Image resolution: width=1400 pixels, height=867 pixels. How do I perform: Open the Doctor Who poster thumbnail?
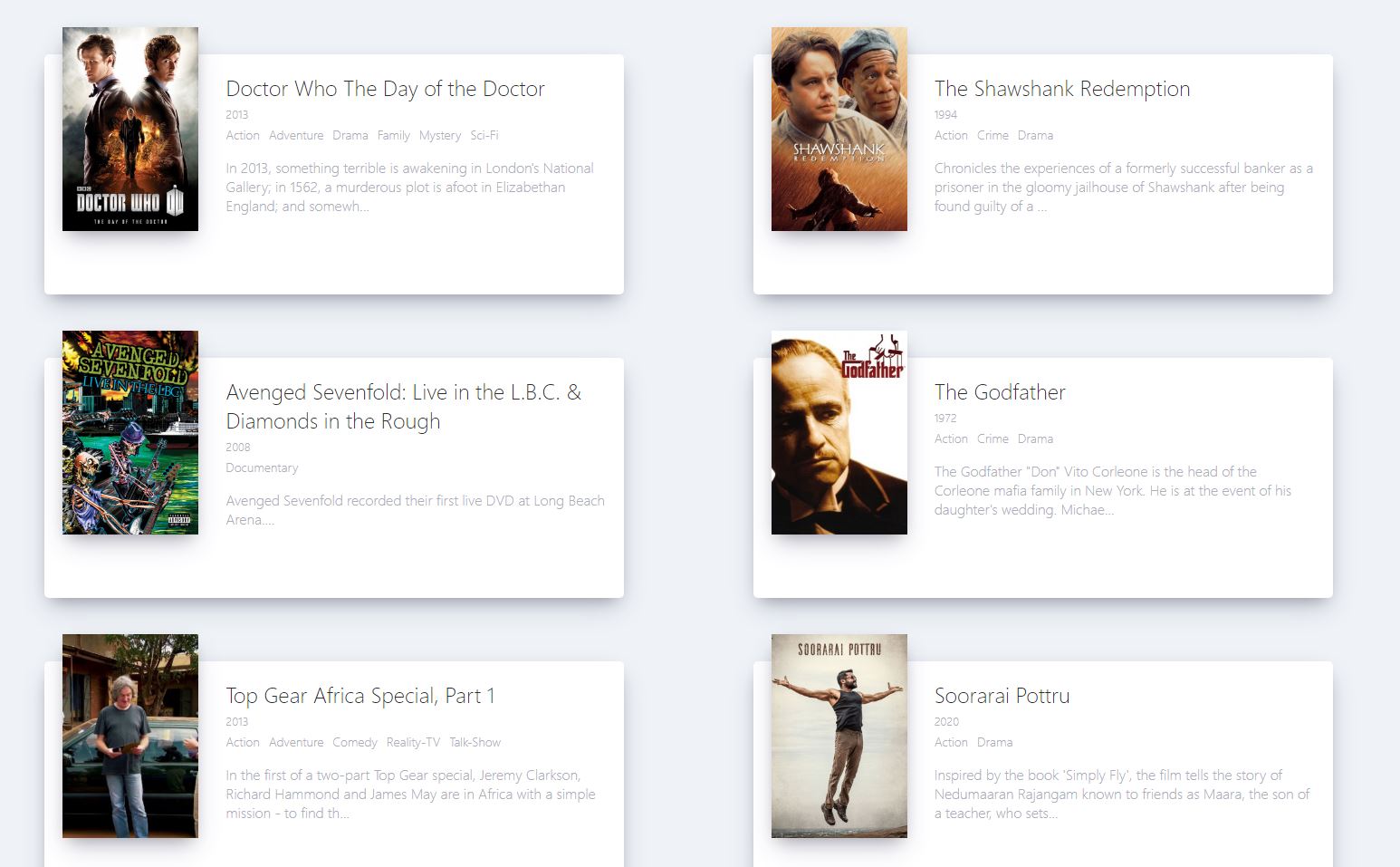pos(130,129)
